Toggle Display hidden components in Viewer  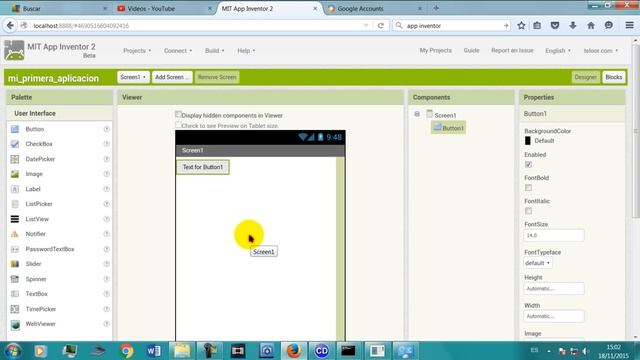coord(178,114)
